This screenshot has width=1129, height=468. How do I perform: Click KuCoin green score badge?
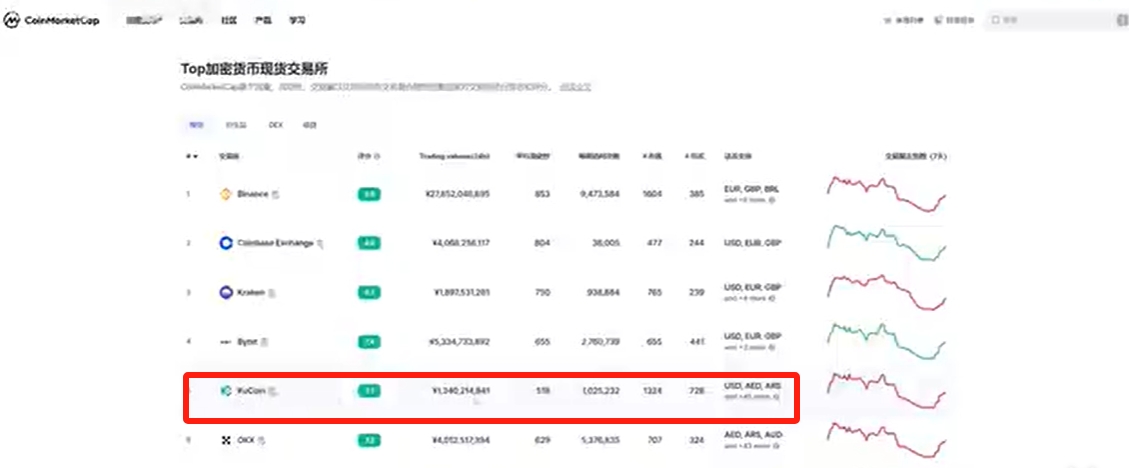(369, 390)
